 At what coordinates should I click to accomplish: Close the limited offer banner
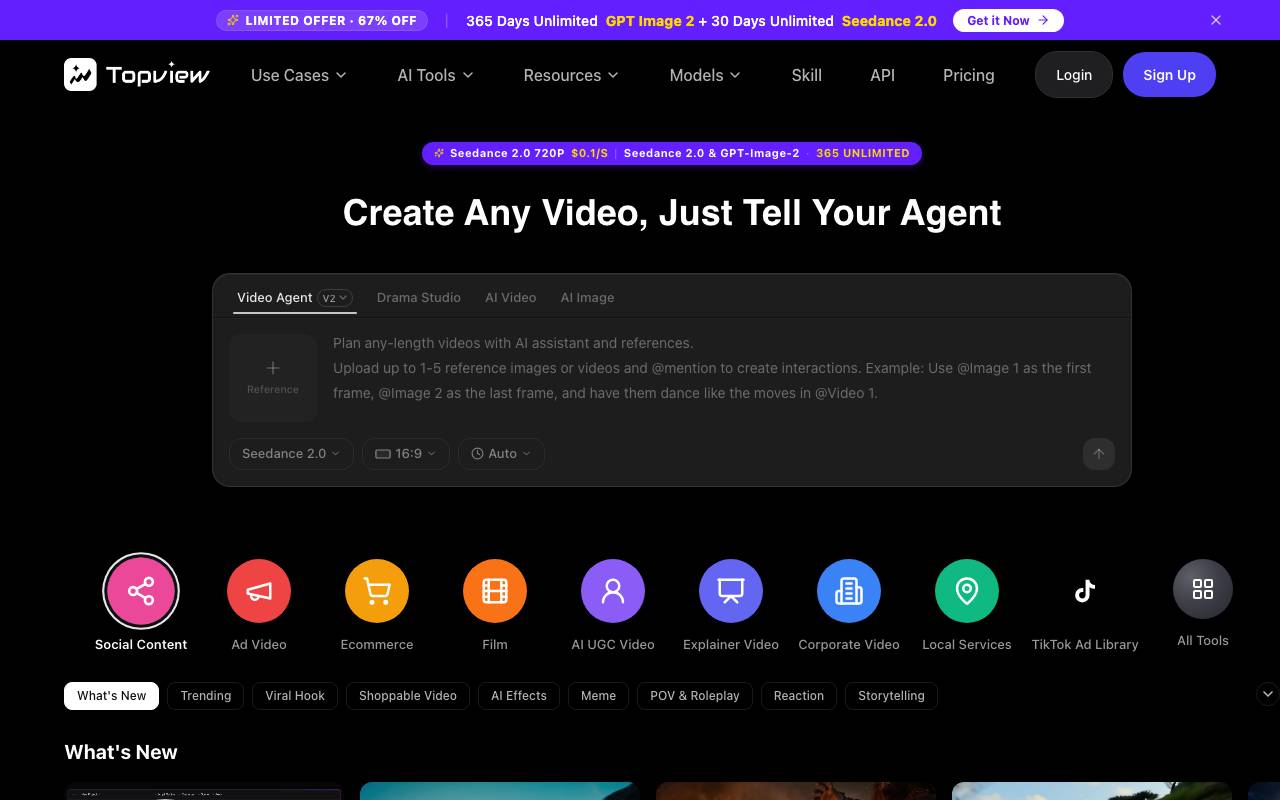tap(1216, 20)
